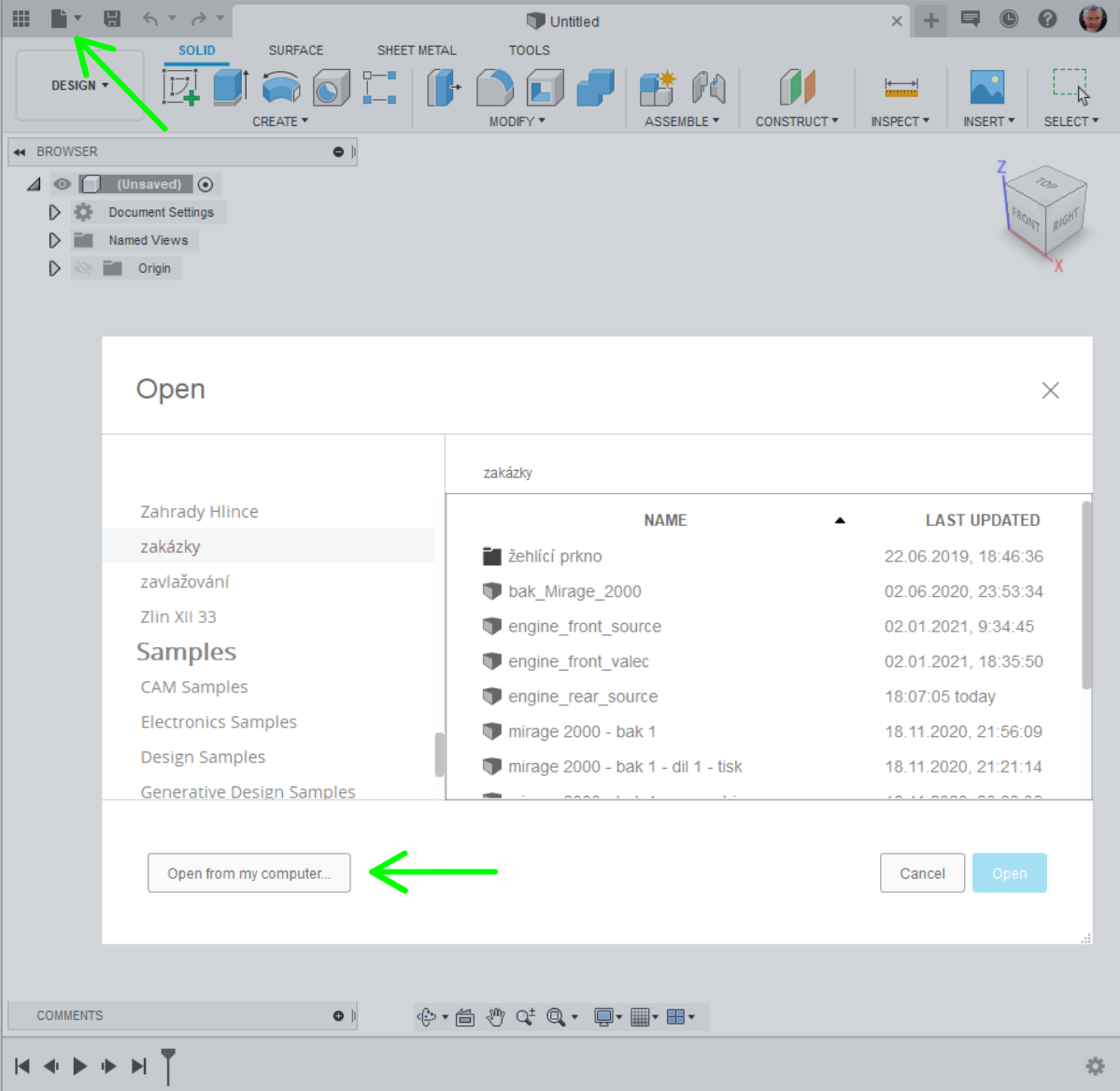The image size is (1120, 1091).
Task: Click the Save disk icon
Action: [x=112, y=19]
